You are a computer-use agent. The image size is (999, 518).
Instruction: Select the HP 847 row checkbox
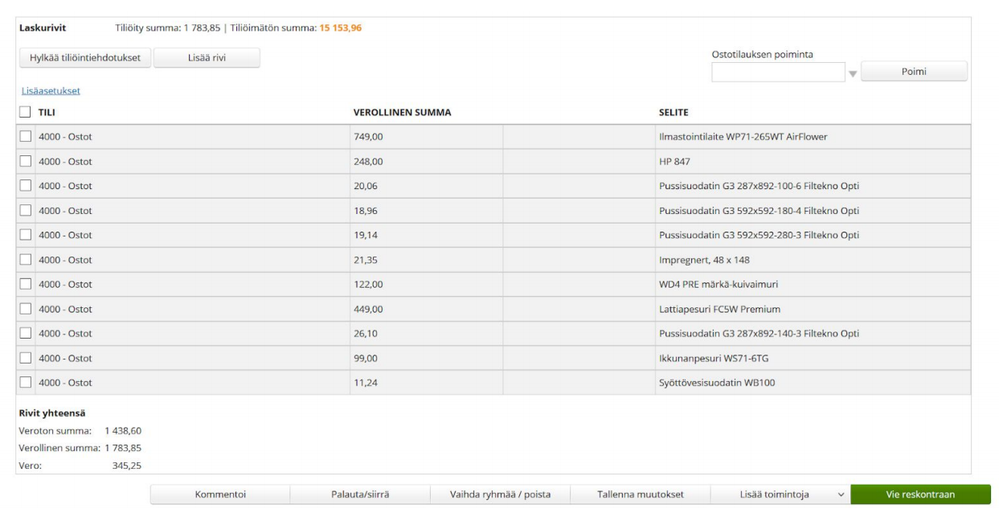(25, 161)
